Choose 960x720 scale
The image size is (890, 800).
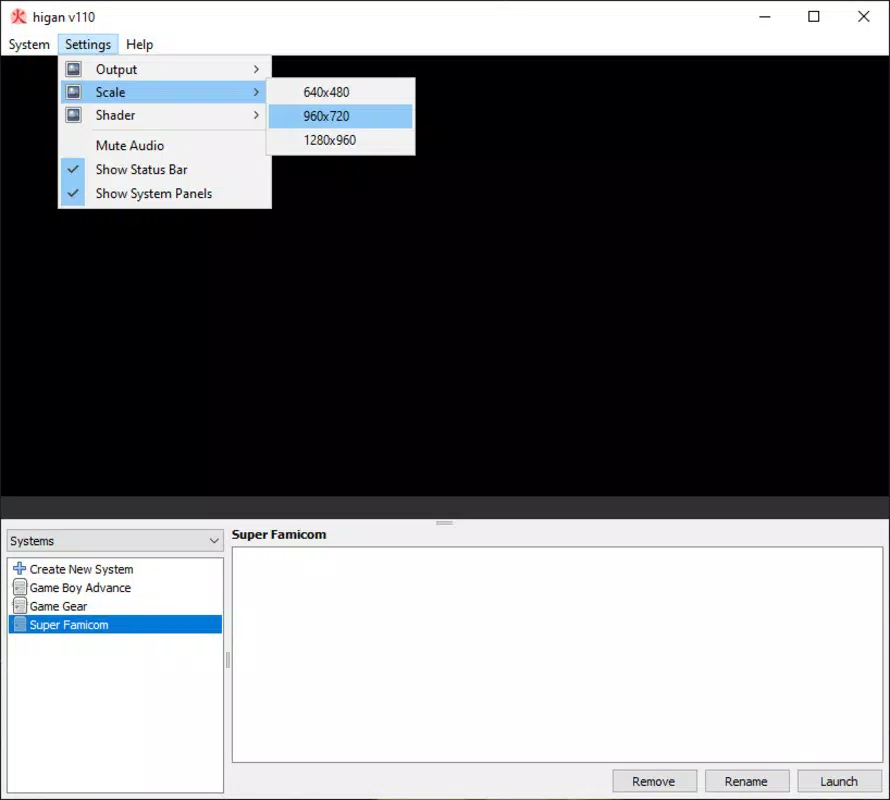[x=341, y=116]
